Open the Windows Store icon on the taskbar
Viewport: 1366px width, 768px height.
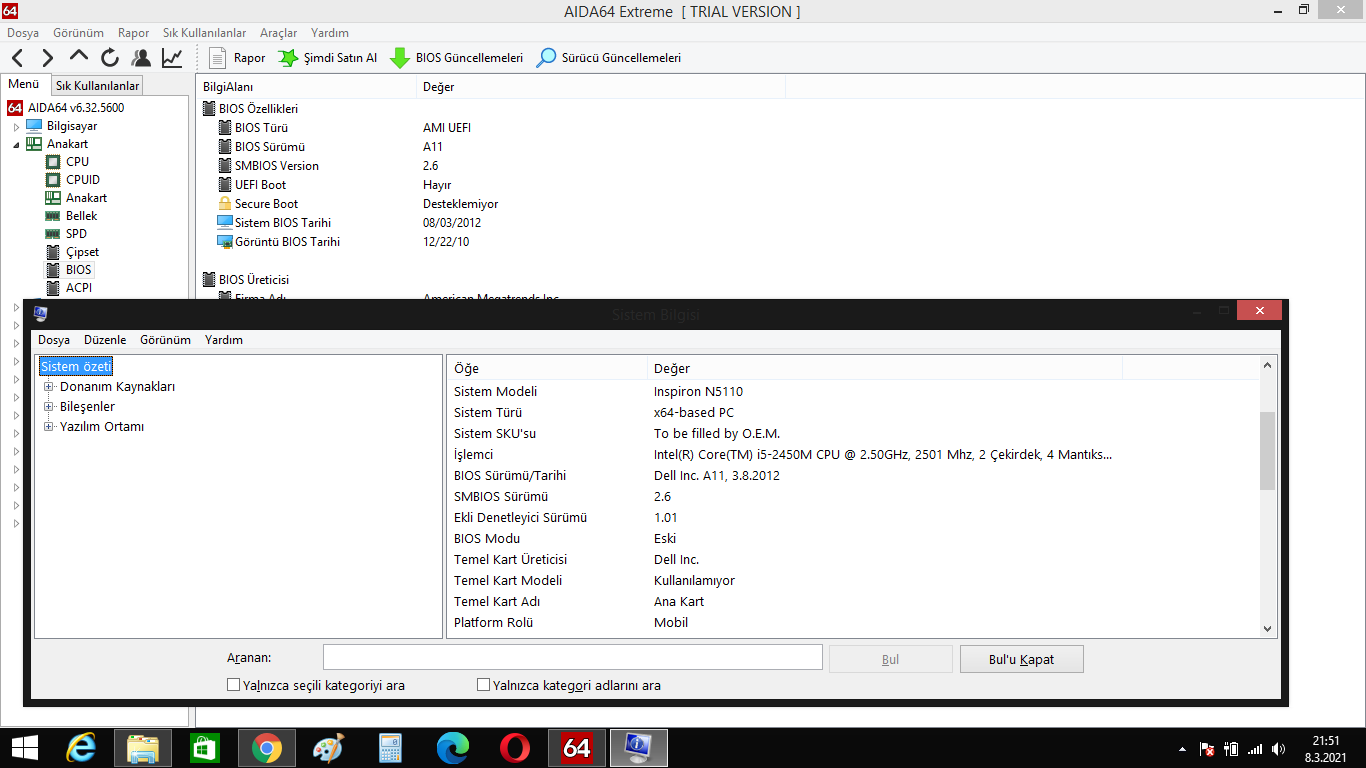205,748
